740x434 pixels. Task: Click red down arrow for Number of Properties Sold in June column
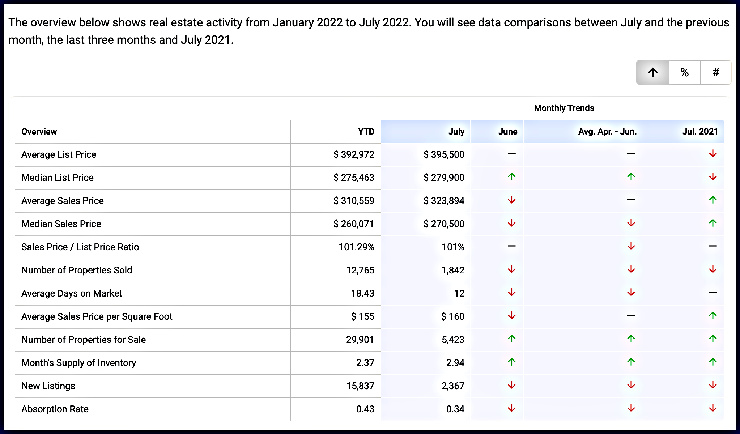(511, 270)
